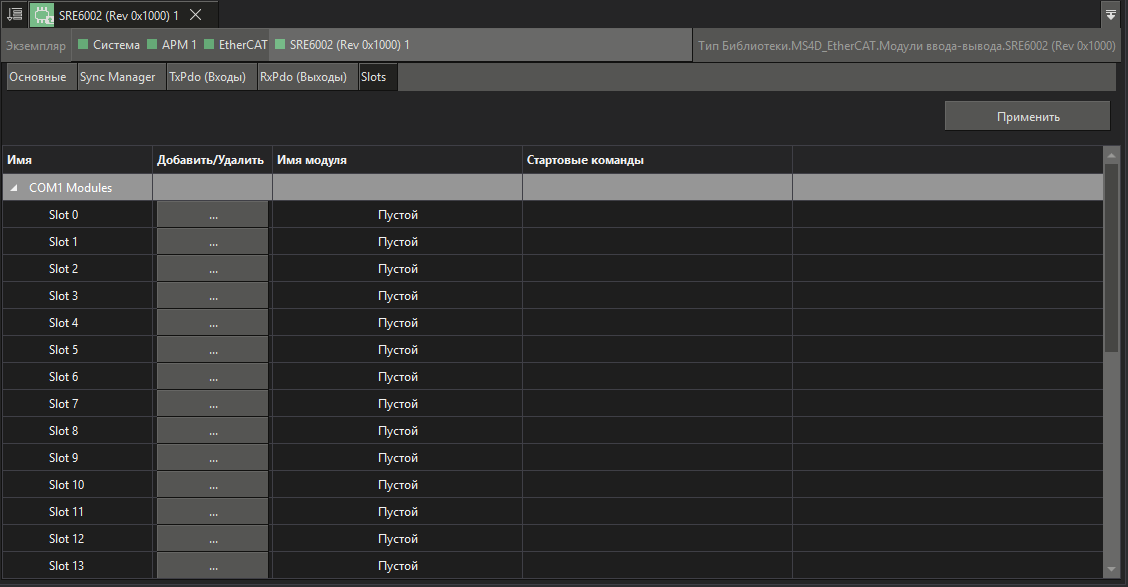Click Пустой module name for Slot 9
The width and height of the screenshot is (1128, 587).
(x=398, y=458)
